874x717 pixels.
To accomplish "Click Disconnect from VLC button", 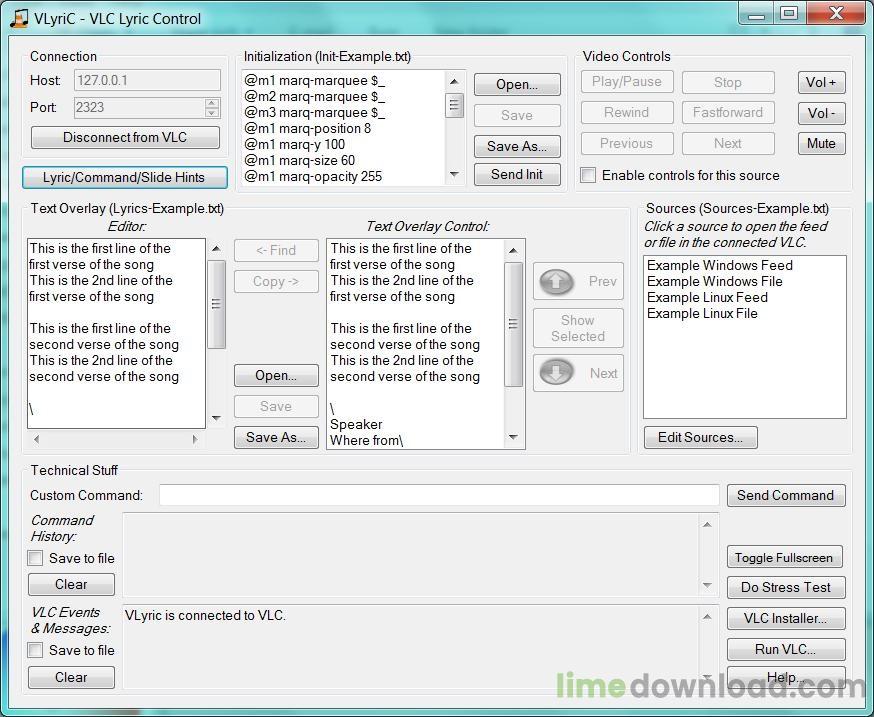I will 125,137.
